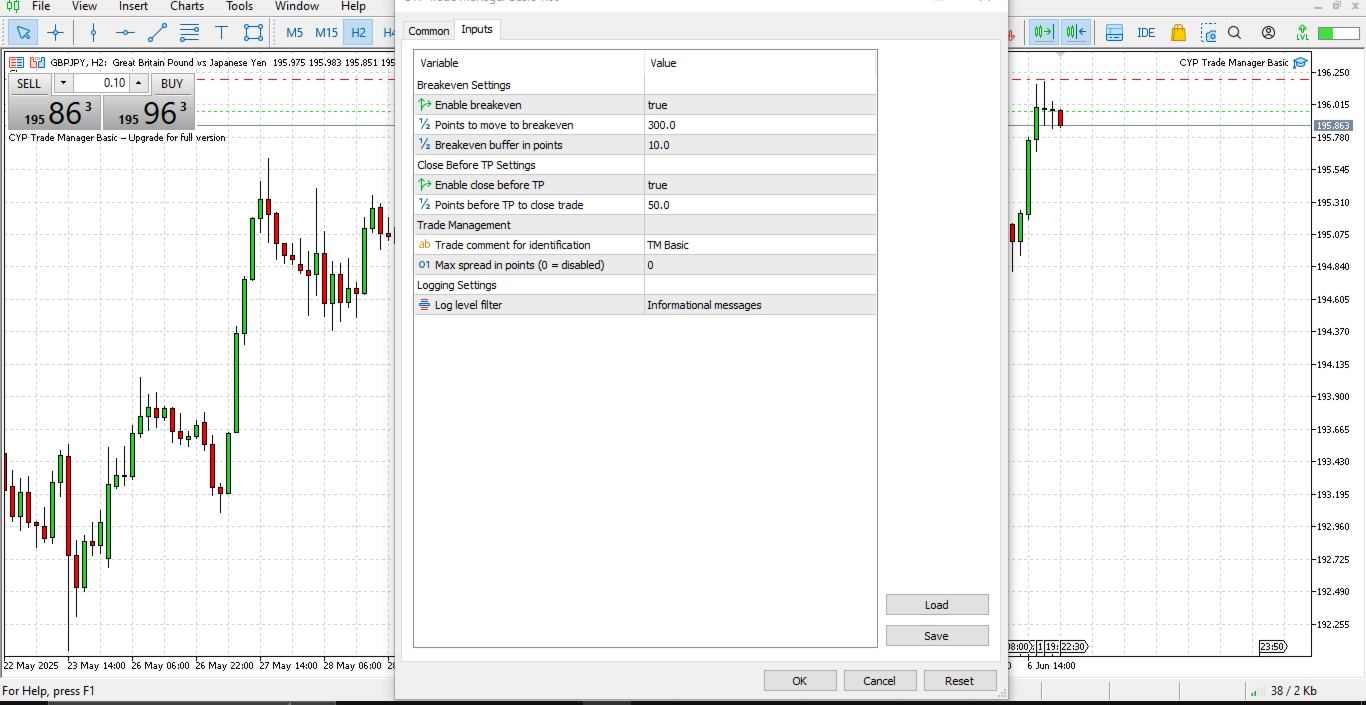Decrease lot volume with down arrow

tap(63, 83)
